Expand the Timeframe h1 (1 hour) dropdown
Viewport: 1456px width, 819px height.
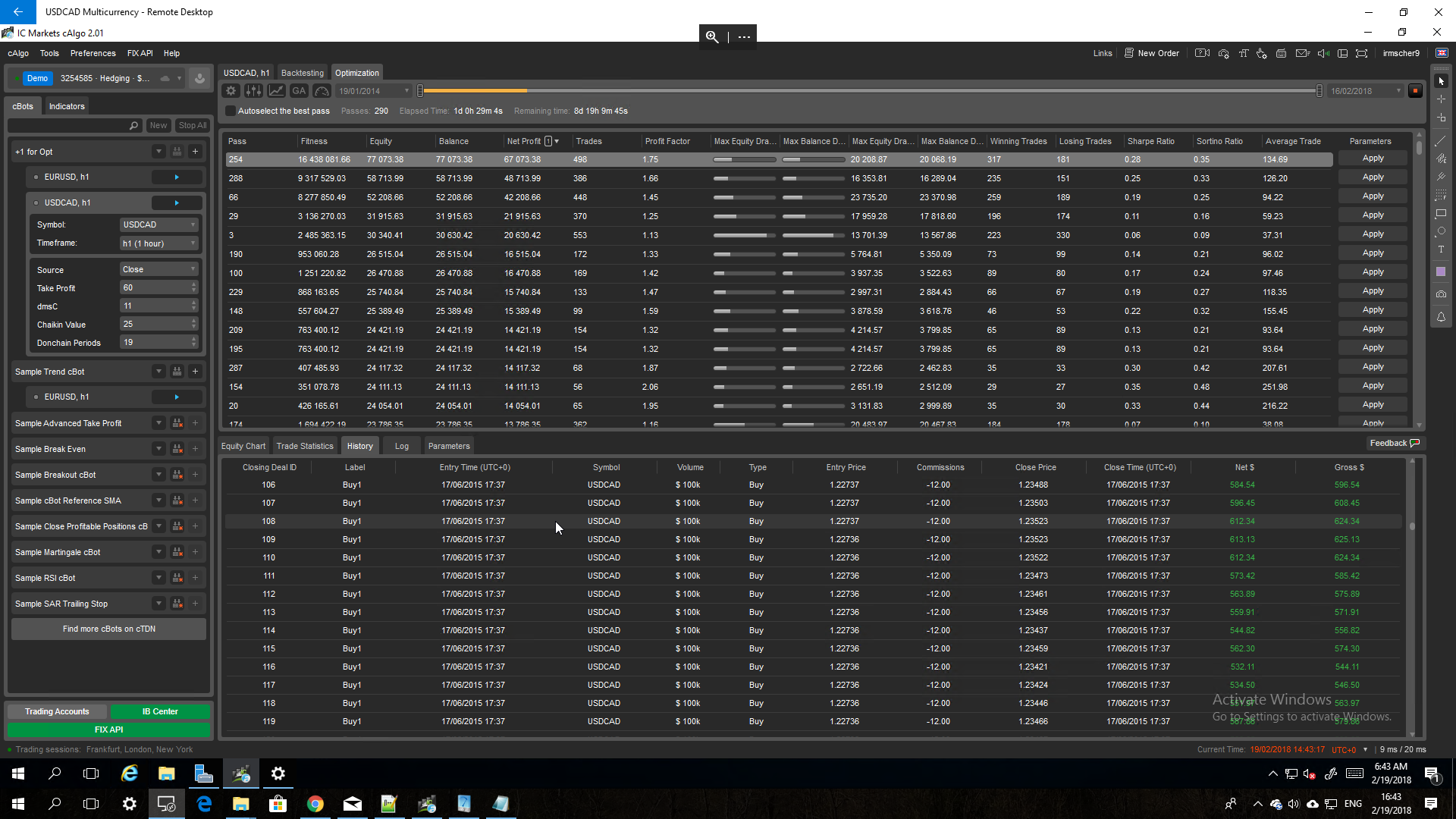(x=159, y=243)
